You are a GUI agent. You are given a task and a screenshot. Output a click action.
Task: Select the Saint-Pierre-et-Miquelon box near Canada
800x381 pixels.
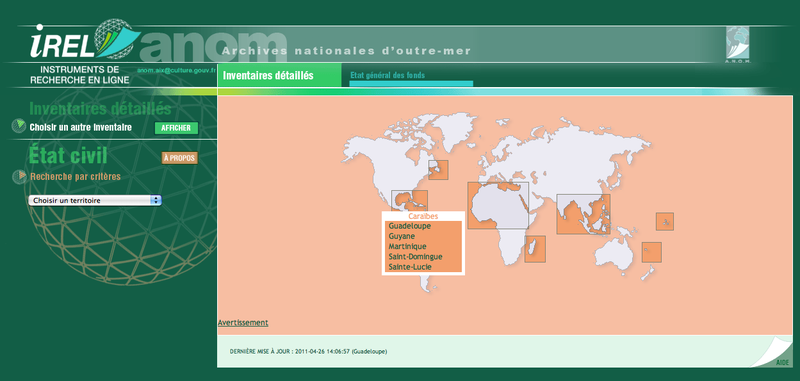pos(438,170)
